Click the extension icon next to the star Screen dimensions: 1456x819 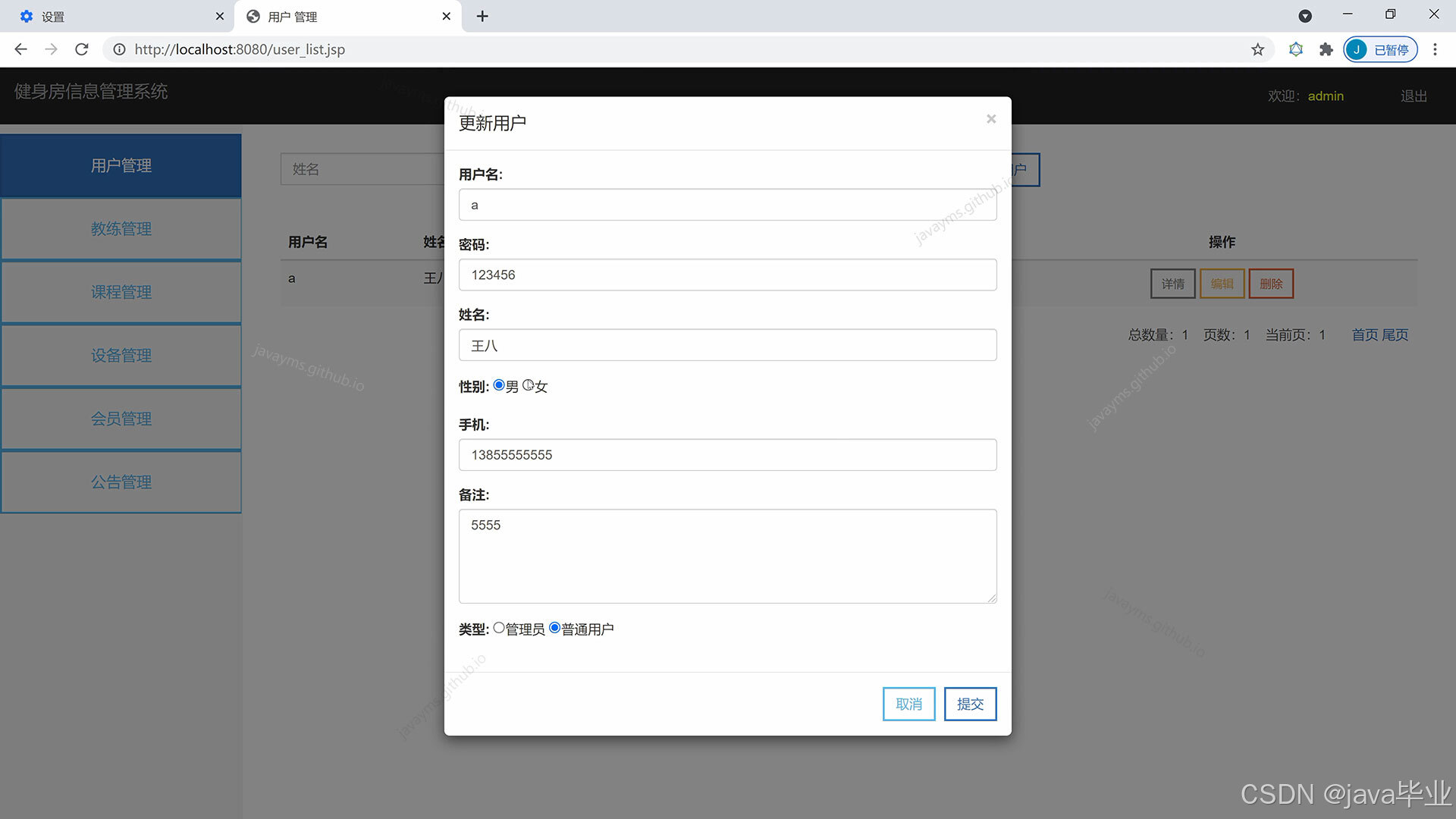(1296, 49)
